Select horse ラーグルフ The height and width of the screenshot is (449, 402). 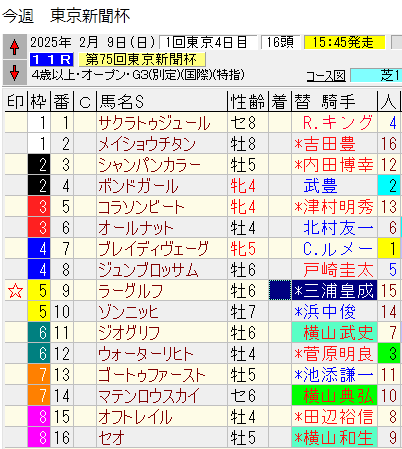131,291
